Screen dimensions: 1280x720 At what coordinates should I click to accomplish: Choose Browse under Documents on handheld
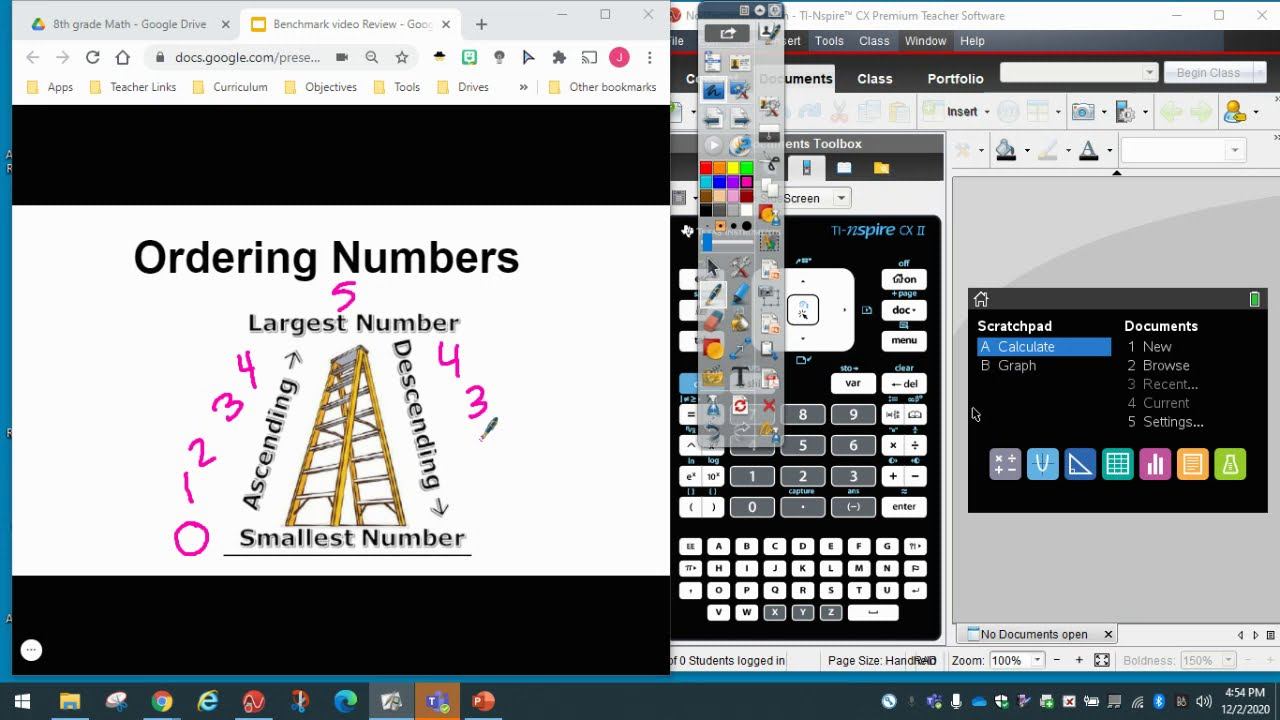pos(1159,366)
